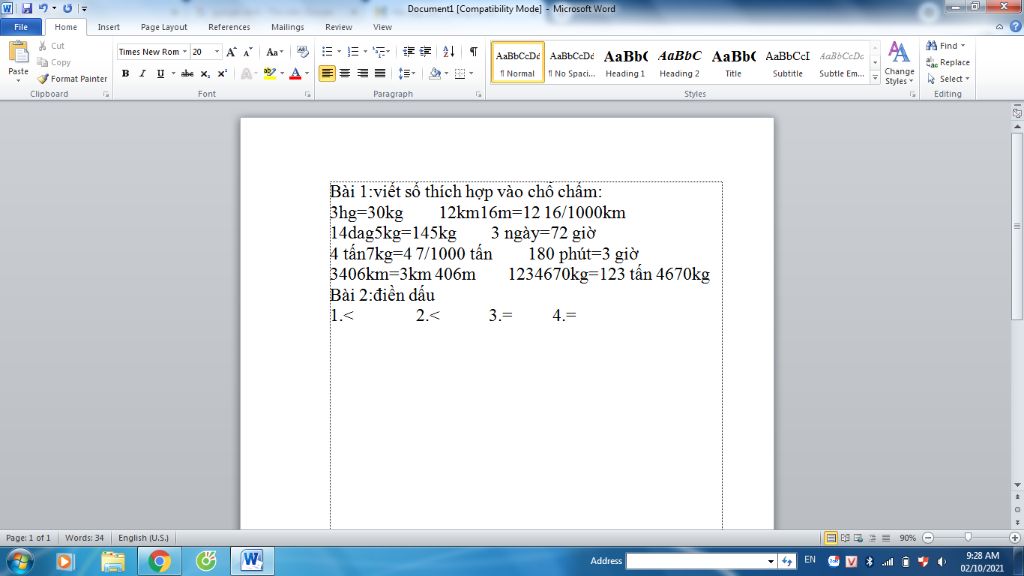Increase paragraph indent
This screenshot has width=1024, height=576.
coord(426,52)
